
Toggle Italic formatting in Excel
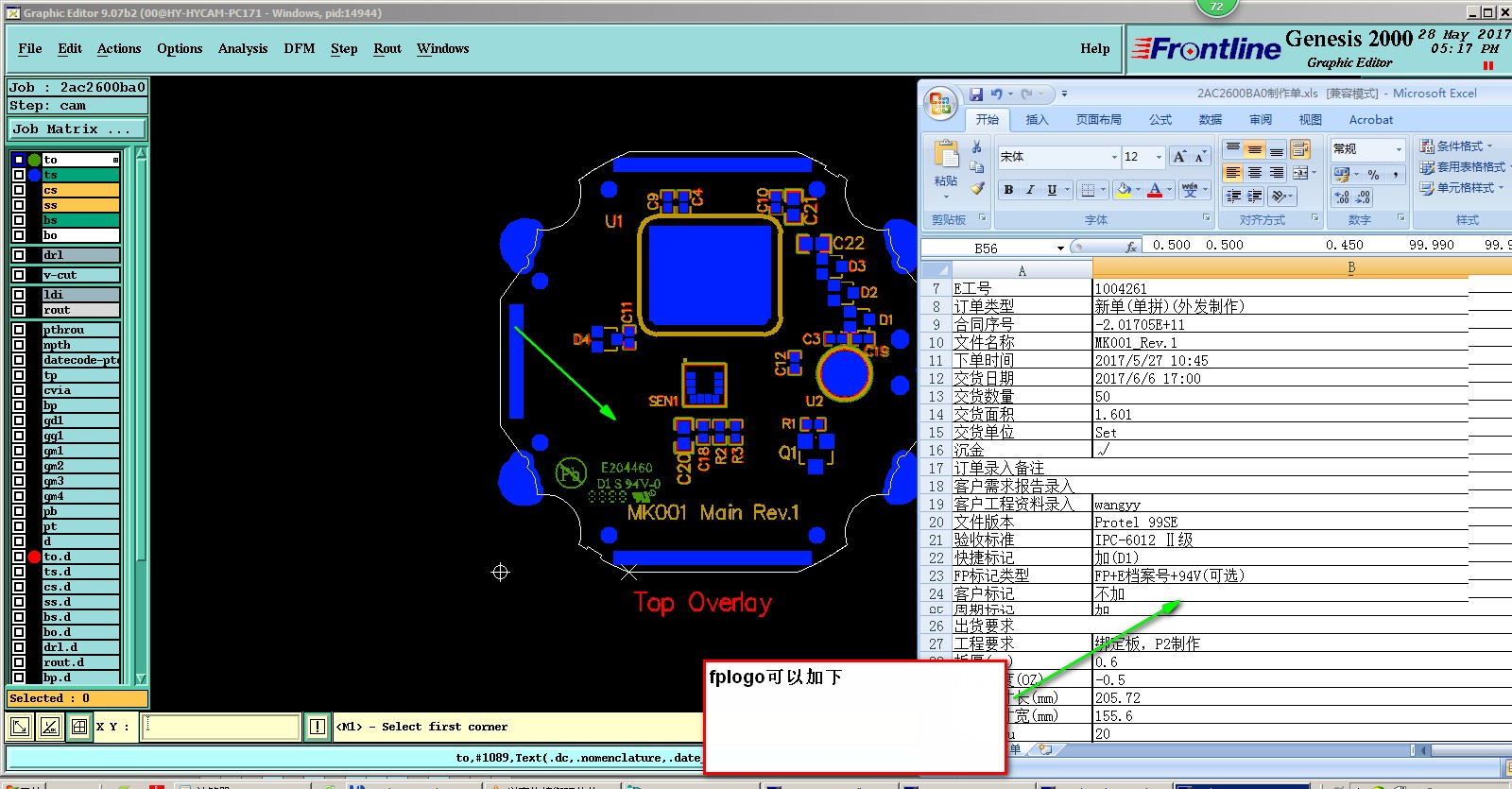1030,190
